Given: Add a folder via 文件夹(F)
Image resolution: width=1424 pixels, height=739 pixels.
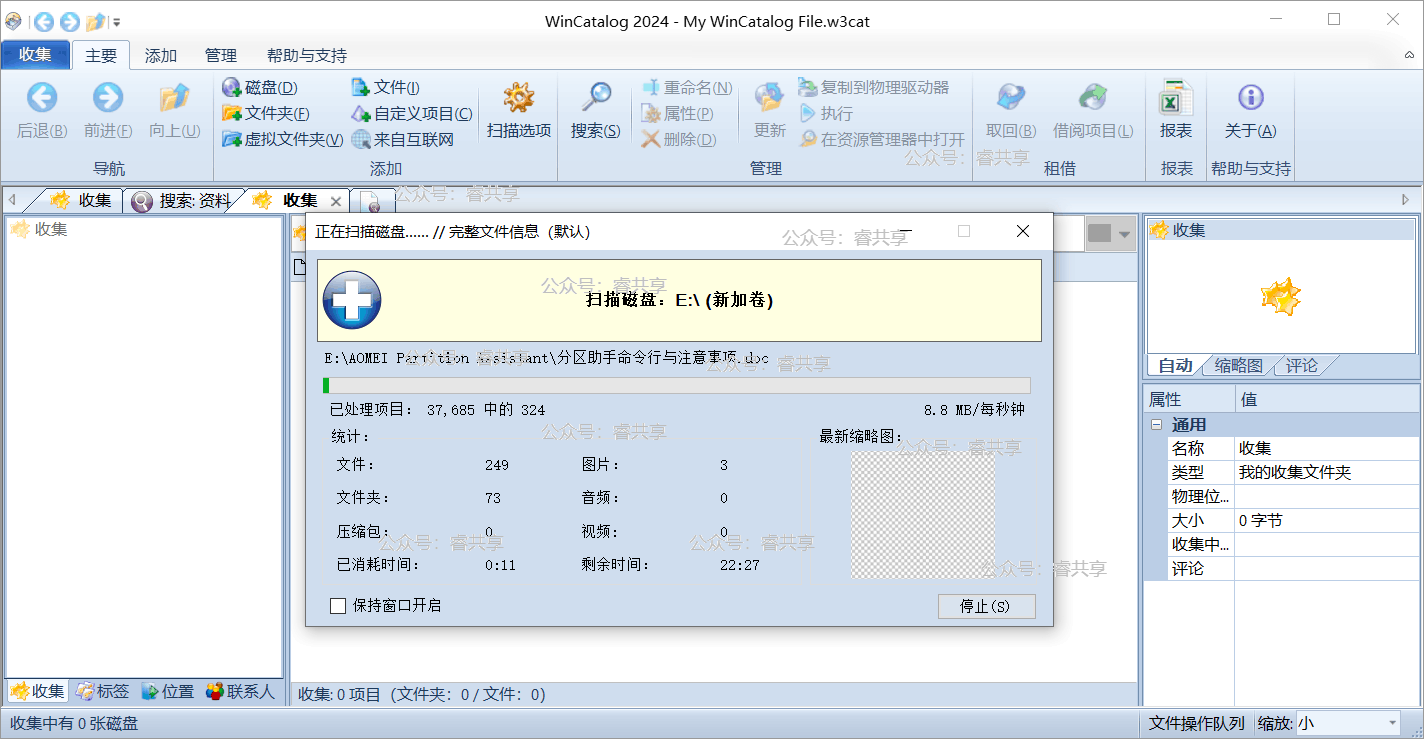Looking at the screenshot, I should [x=265, y=114].
